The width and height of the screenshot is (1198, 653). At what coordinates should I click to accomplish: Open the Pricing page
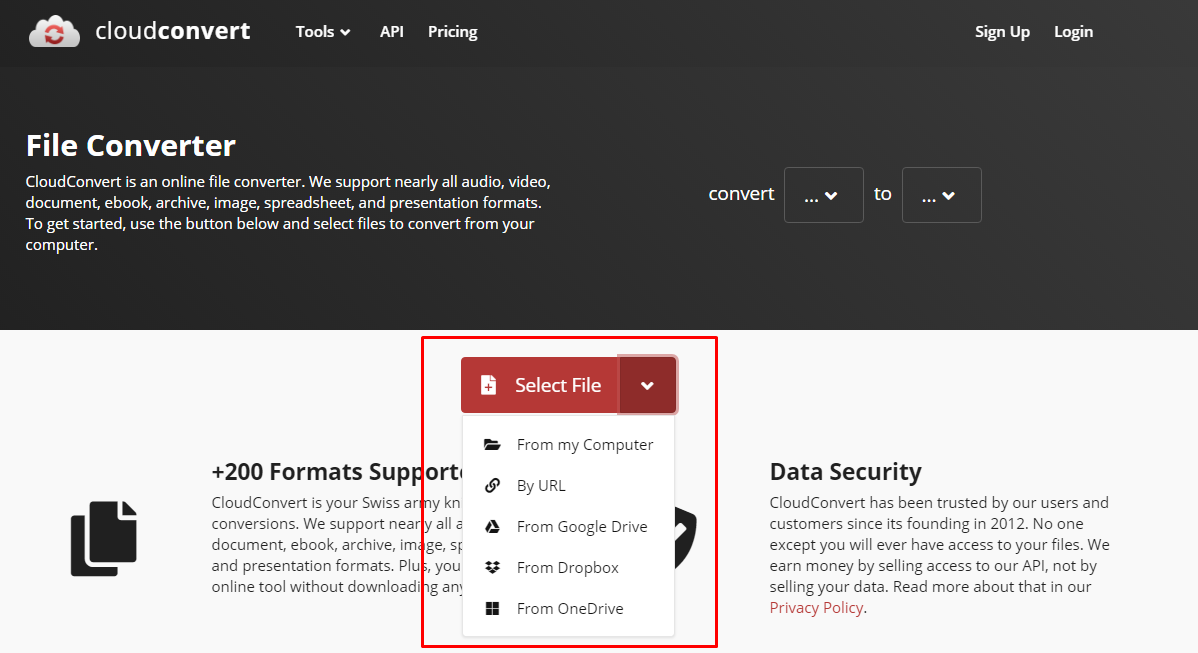click(x=452, y=31)
